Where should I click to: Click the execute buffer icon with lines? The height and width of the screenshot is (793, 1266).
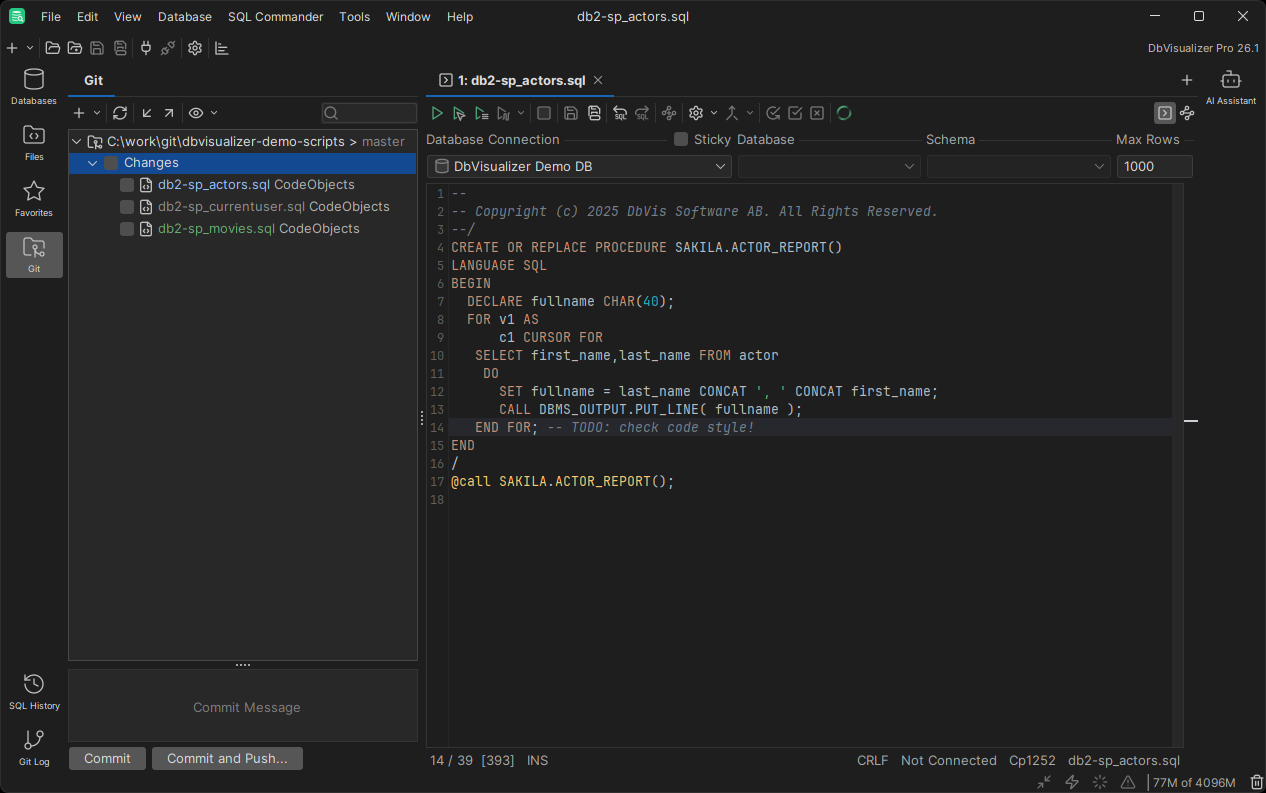[482, 113]
